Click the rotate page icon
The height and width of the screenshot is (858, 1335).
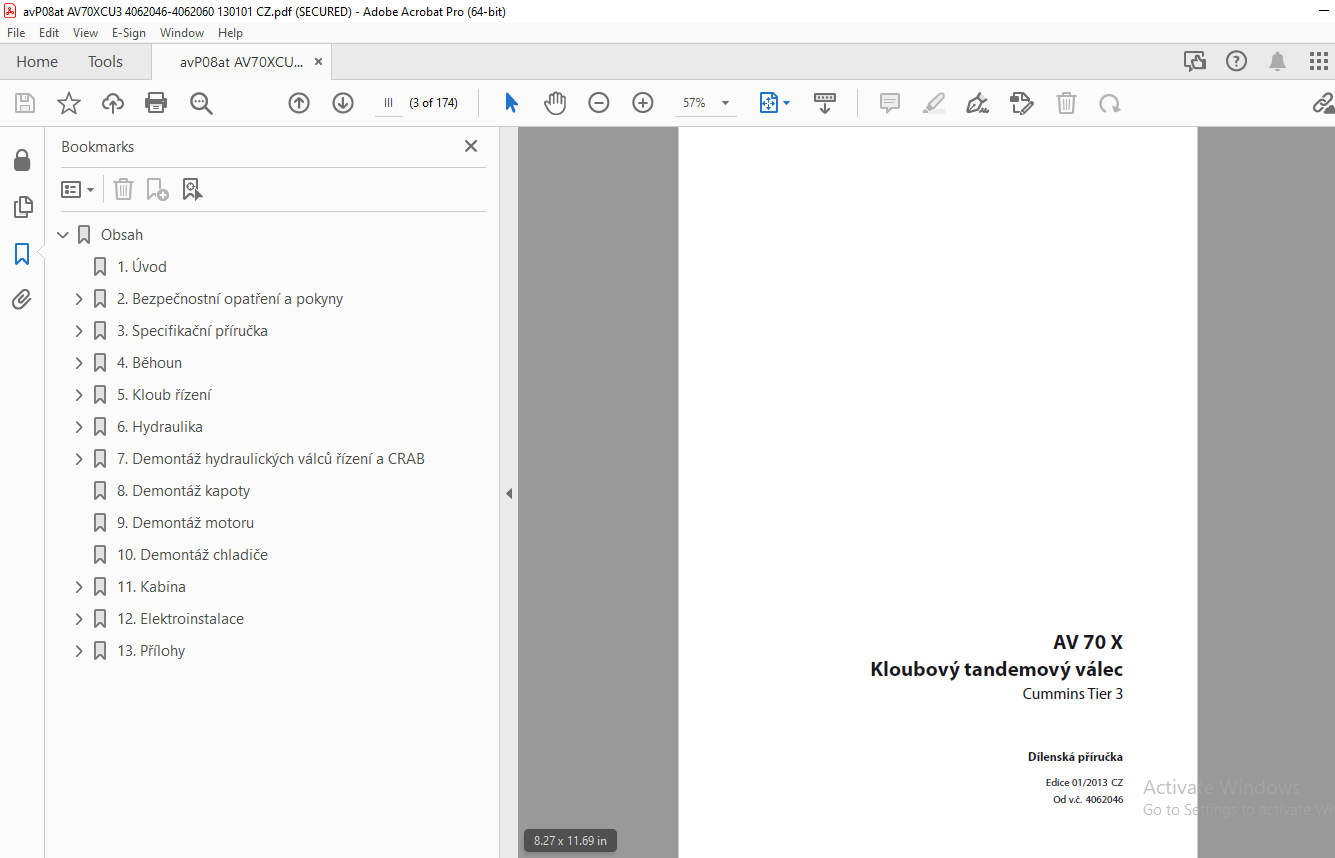1110,103
